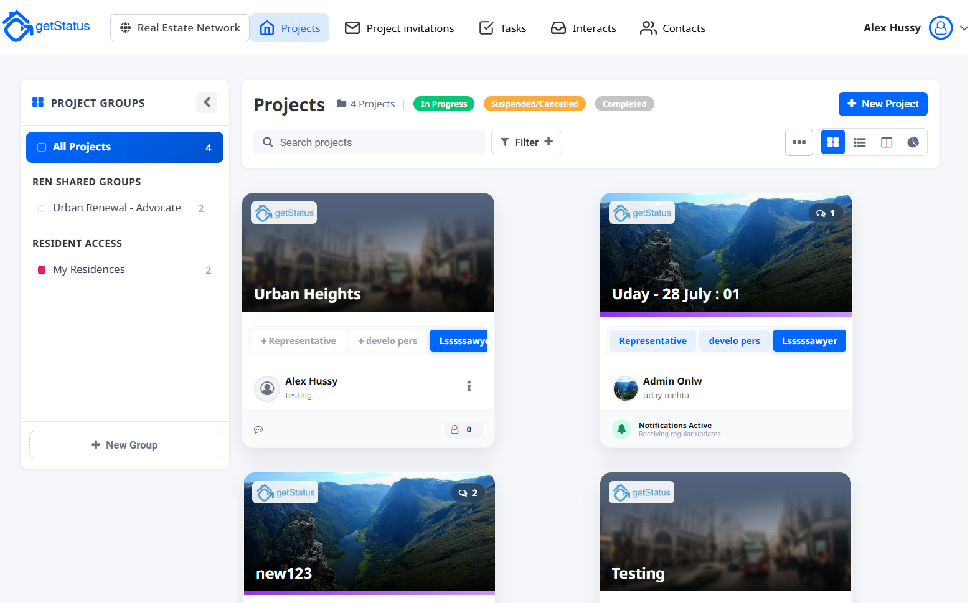The image size is (968, 603).
Task: Switch to the grid view layout
Action: point(833,143)
